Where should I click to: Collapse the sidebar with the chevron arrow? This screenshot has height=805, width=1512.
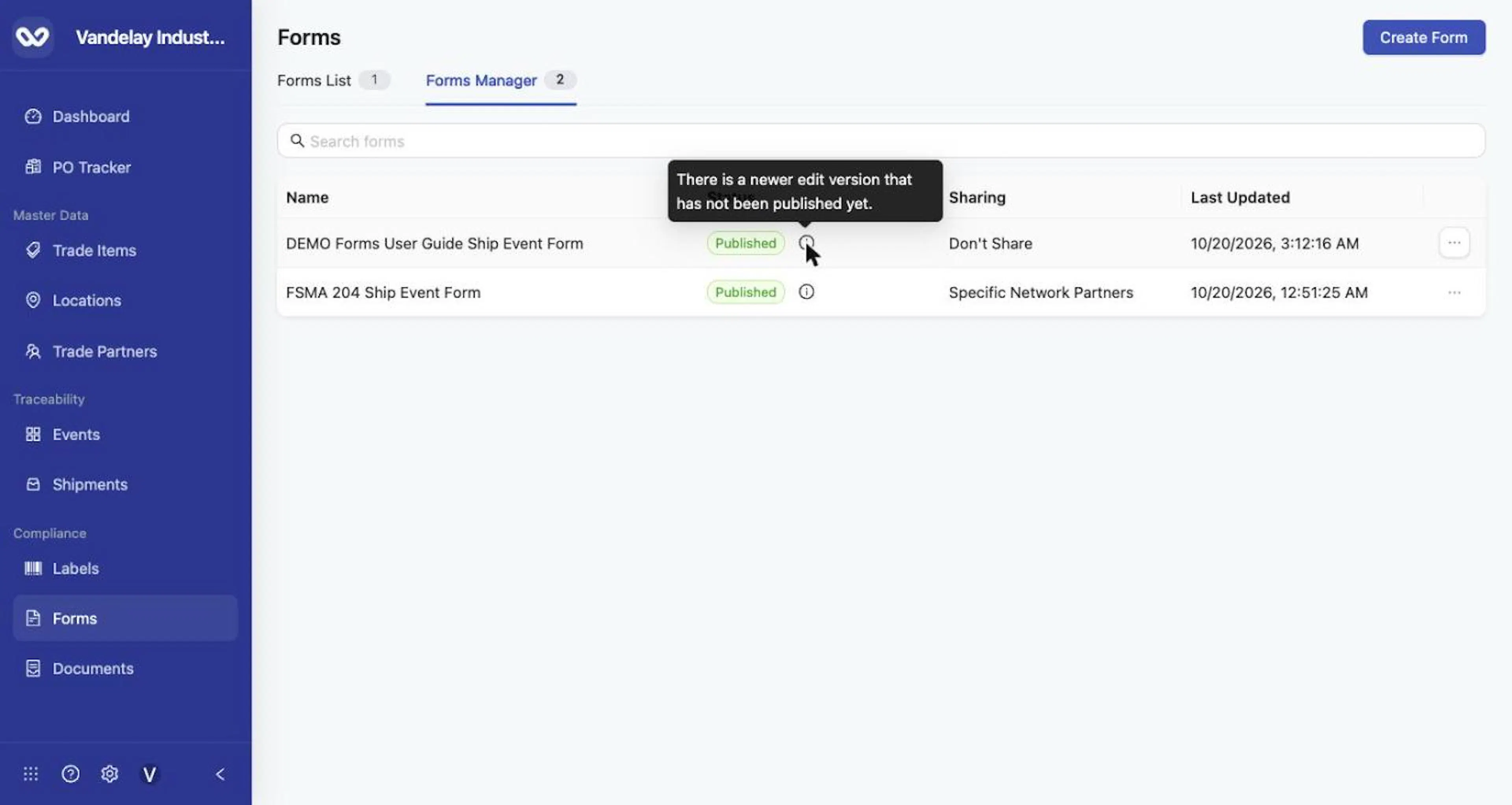click(220, 774)
